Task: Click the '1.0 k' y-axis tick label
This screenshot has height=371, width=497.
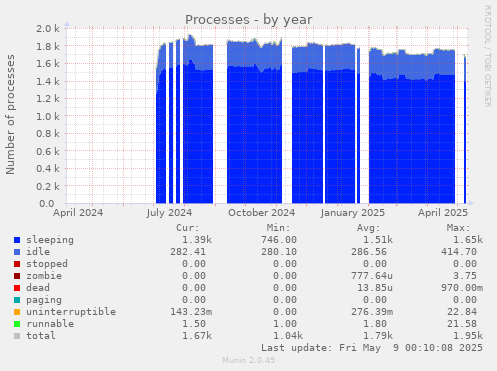Action: tap(48, 117)
